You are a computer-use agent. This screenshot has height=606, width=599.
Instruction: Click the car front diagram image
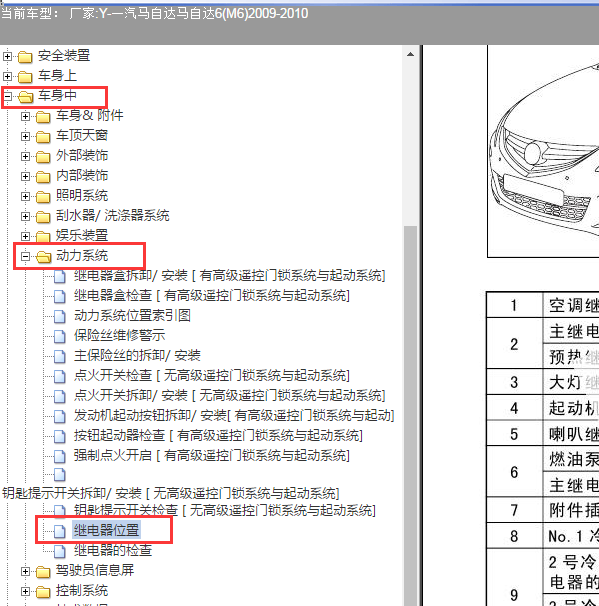[543, 151]
